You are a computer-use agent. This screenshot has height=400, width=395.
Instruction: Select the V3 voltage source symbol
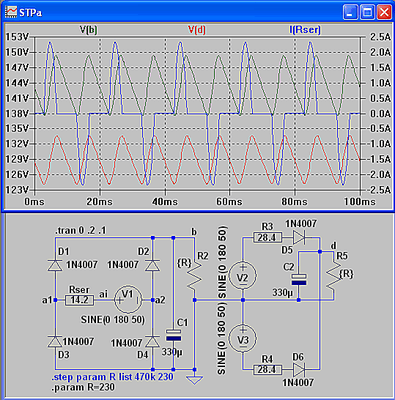tap(243, 339)
